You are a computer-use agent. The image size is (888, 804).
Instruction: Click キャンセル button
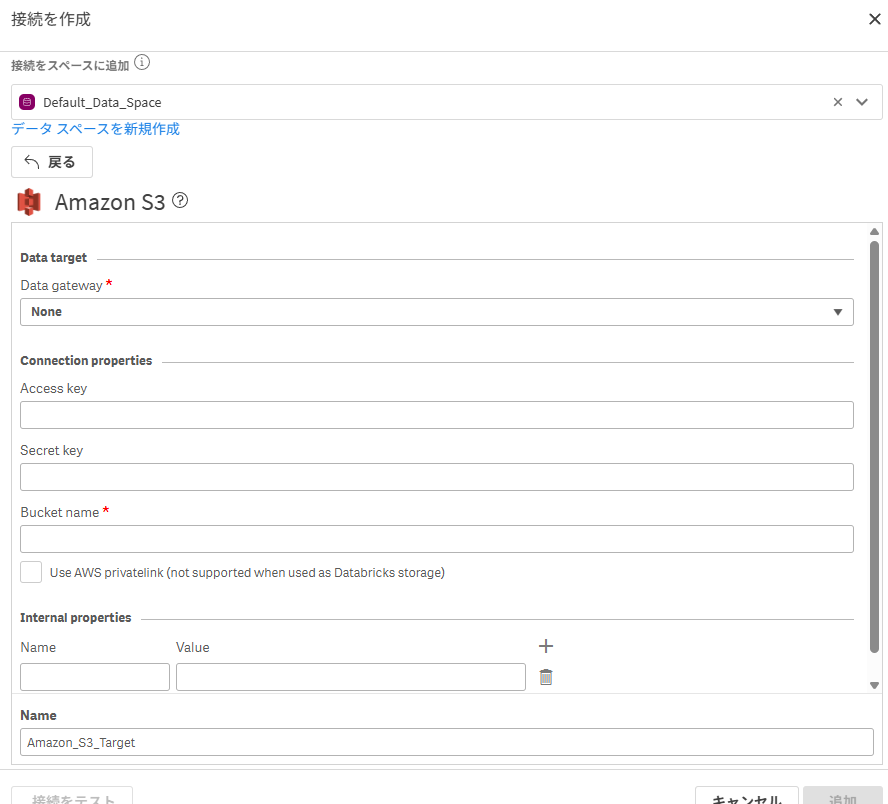click(x=746, y=795)
